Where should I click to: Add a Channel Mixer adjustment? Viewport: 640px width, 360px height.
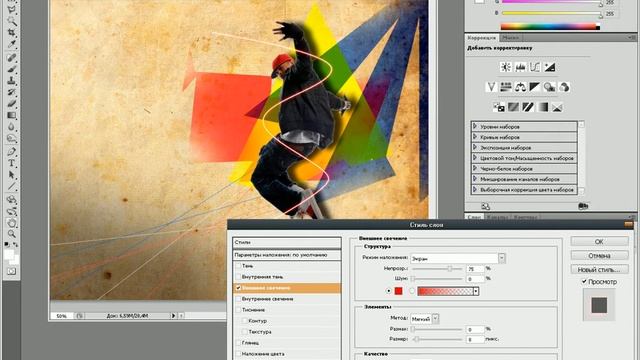click(x=564, y=87)
